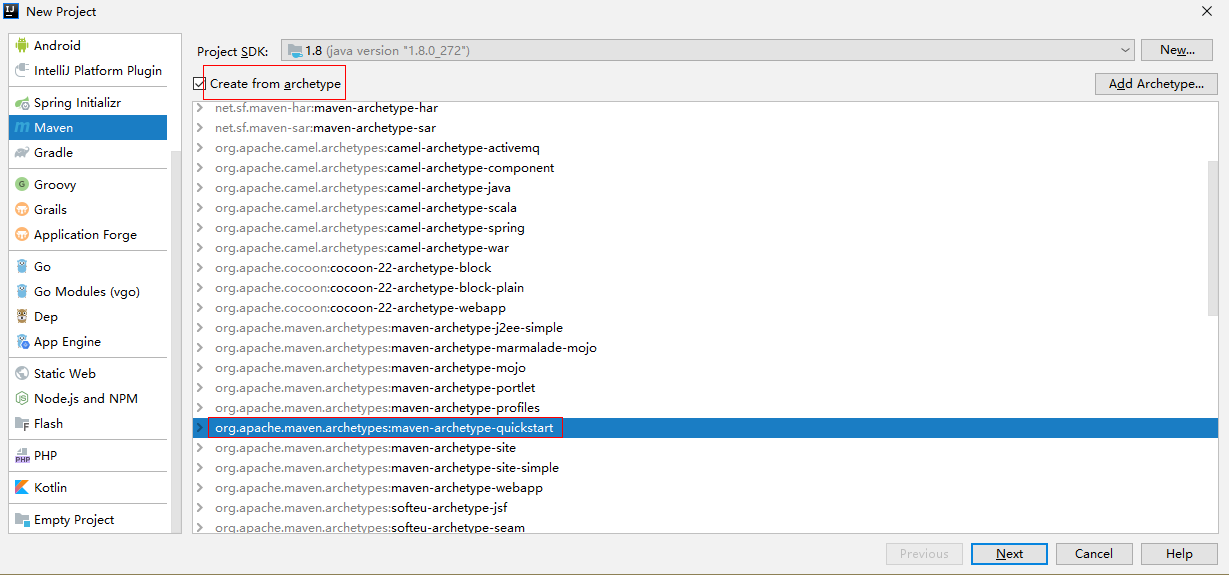This screenshot has height=575, width=1229.
Task: Click the Grails icon
Action: click(23, 210)
